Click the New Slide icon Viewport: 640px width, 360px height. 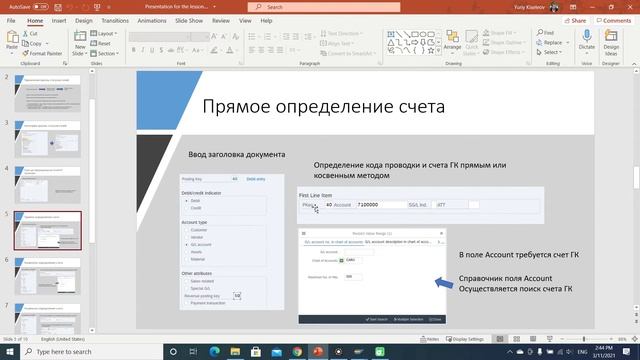80,37
